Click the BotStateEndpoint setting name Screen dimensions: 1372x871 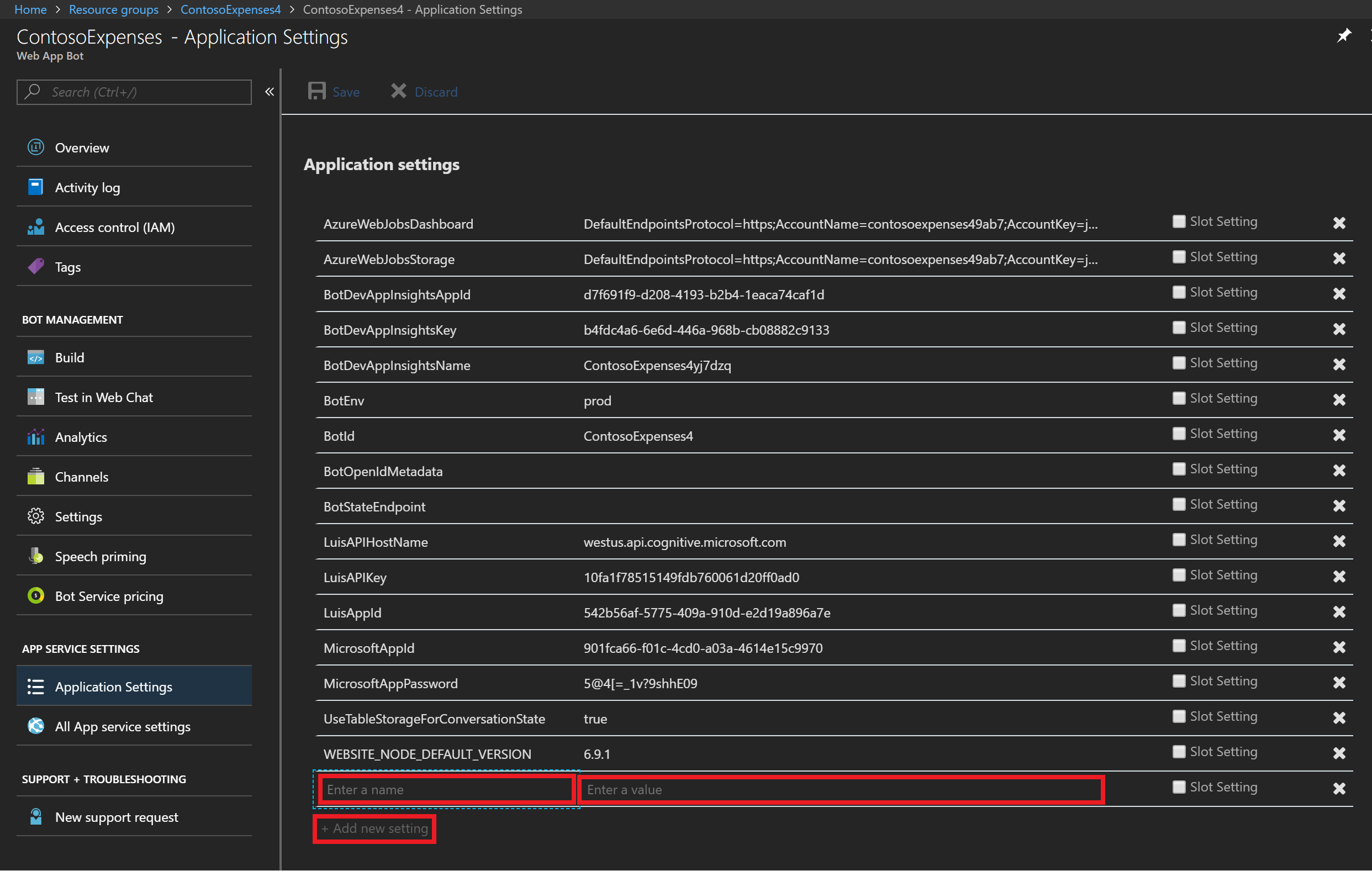374,506
